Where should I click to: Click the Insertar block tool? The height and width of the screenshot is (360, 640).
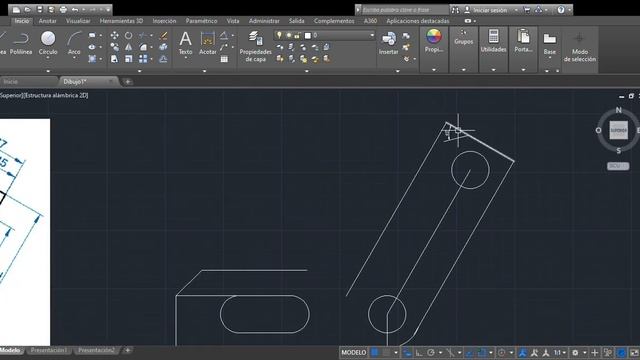388,44
